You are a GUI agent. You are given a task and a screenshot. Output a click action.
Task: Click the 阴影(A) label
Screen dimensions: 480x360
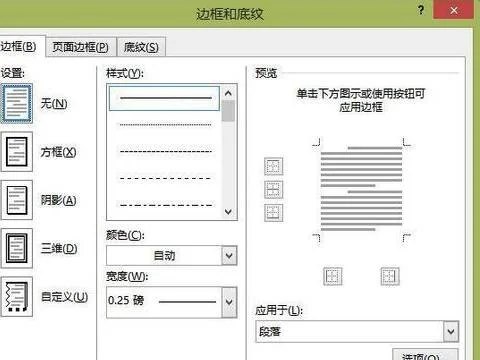58,200
